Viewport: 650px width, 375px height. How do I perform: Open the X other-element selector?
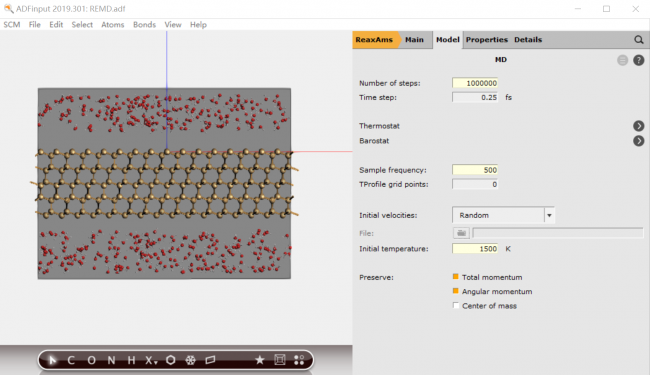click(x=151, y=360)
